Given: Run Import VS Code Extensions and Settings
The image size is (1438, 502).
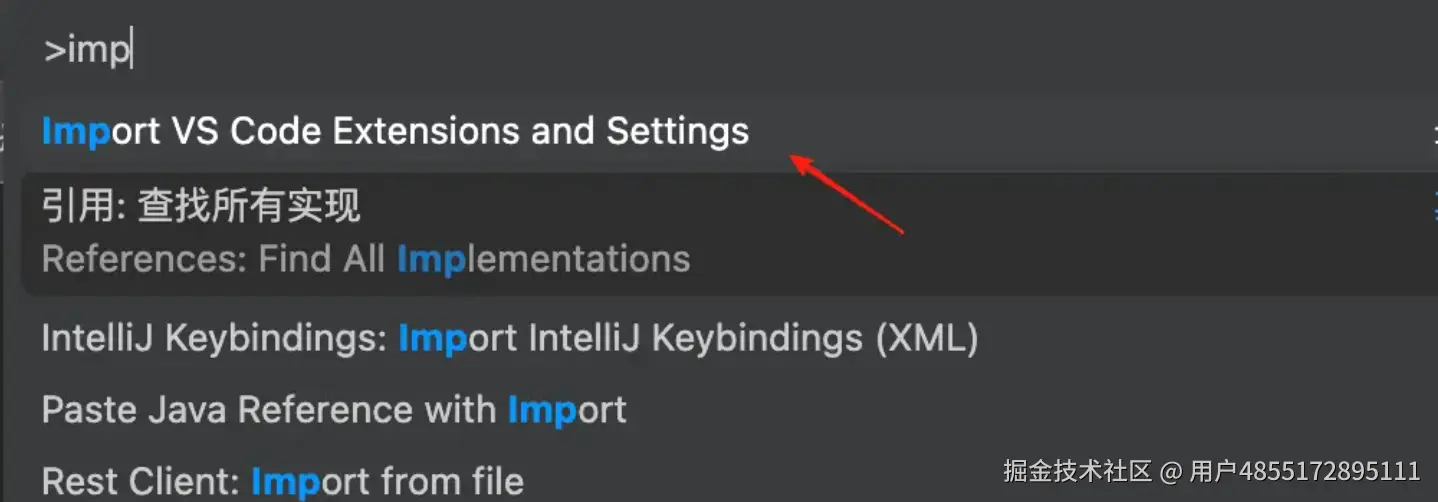Looking at the screenshot, I should pos(395,131).
